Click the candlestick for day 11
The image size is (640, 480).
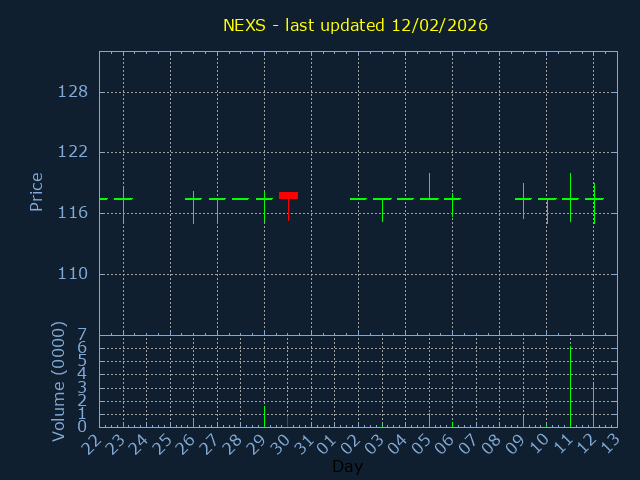click(x=570, y=198)
